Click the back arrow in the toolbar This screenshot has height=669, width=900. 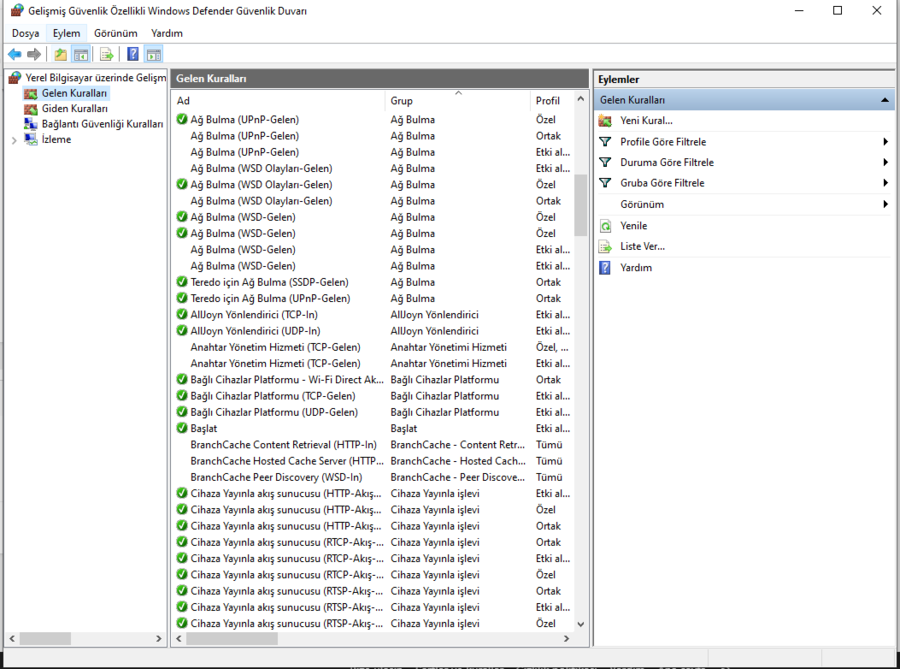tap(14, 54)
